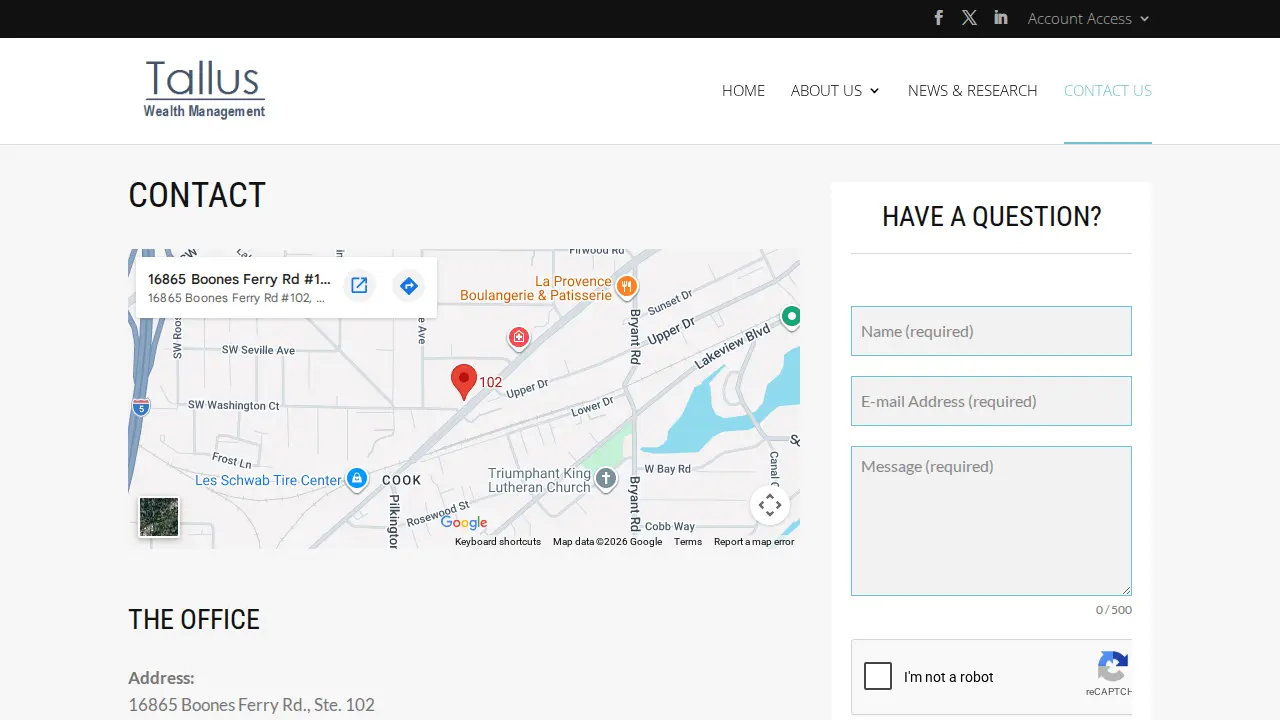Click the Les Schwab Tire Center marker
Image resolution: width=1280 pixels, height=720 pixels.
coord(356,479)
